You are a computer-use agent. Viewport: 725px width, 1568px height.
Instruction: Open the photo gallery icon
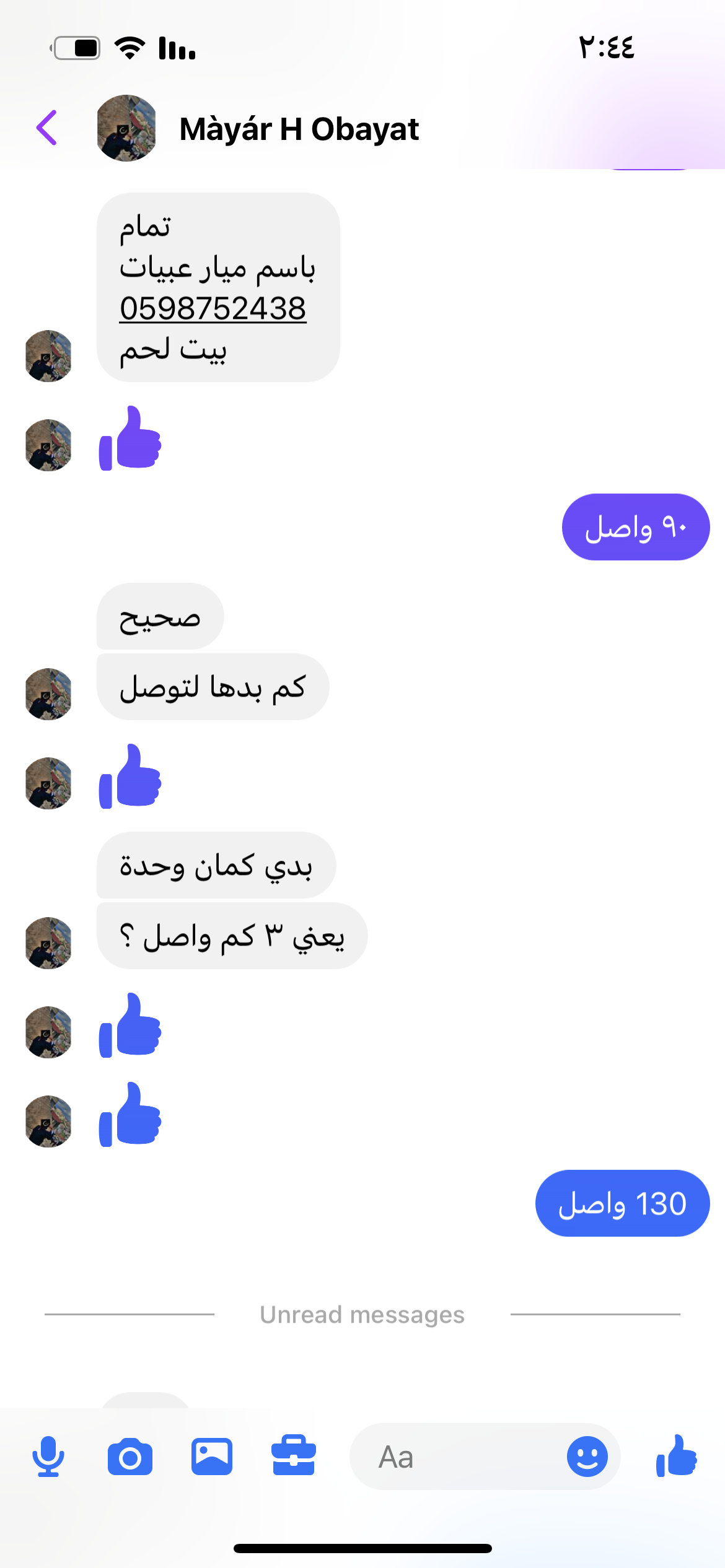click(x=212, y=1457)
